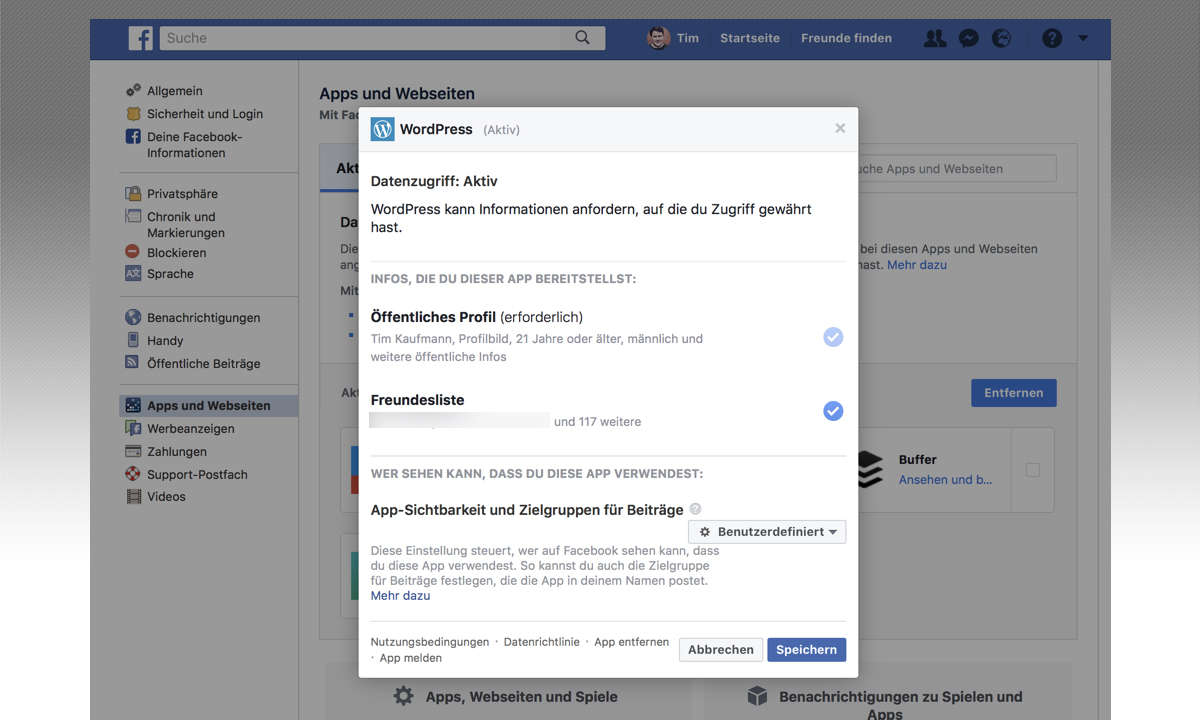Toggle the Öffentliches Profil checkmark
The image size is (1200, 720).
point(833,337)
